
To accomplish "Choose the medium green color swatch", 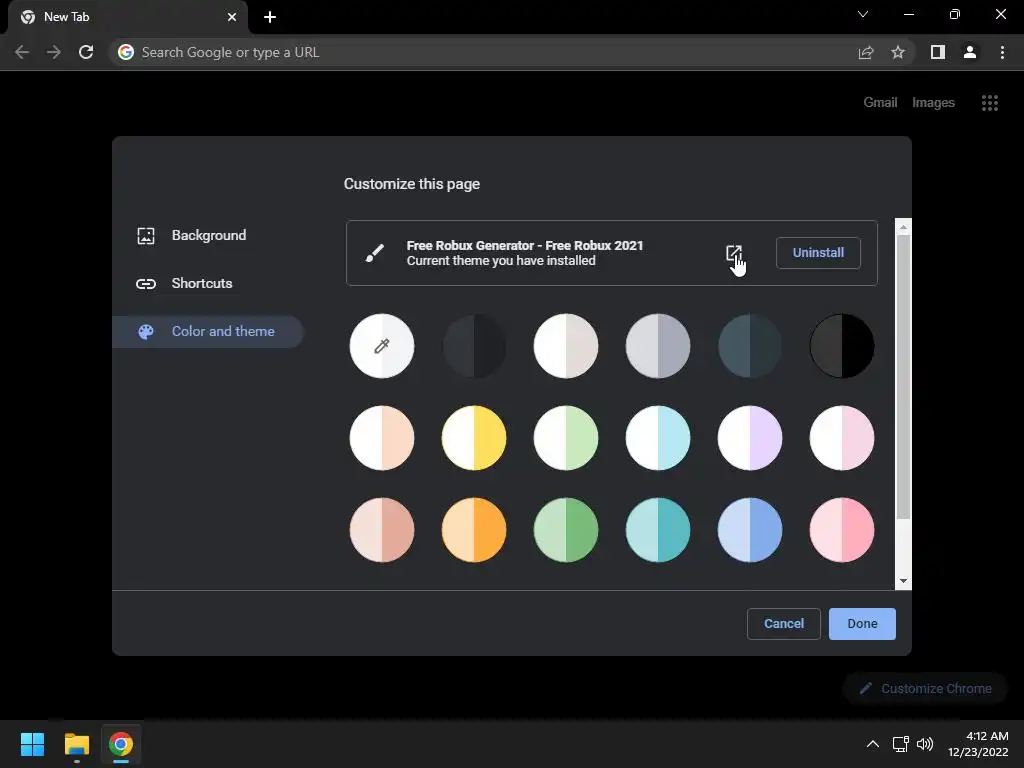I will tap(566, 530).
